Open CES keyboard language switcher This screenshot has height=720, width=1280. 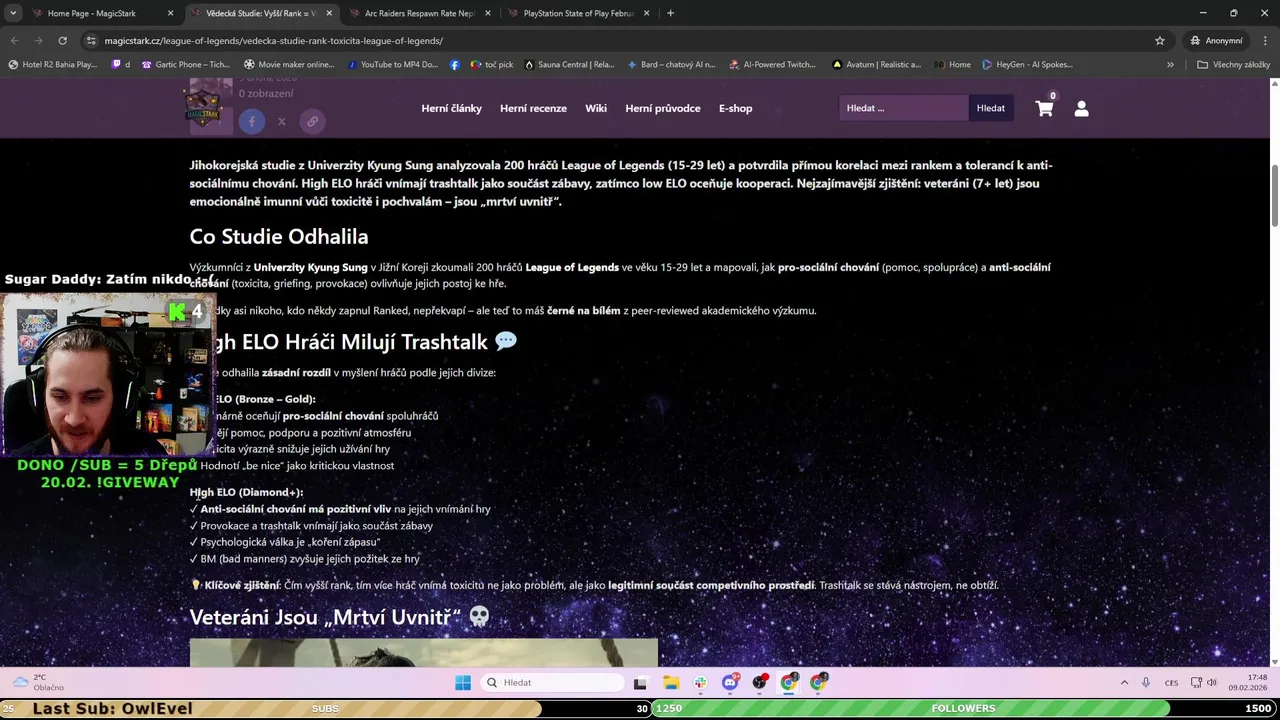click(1171, 683)
